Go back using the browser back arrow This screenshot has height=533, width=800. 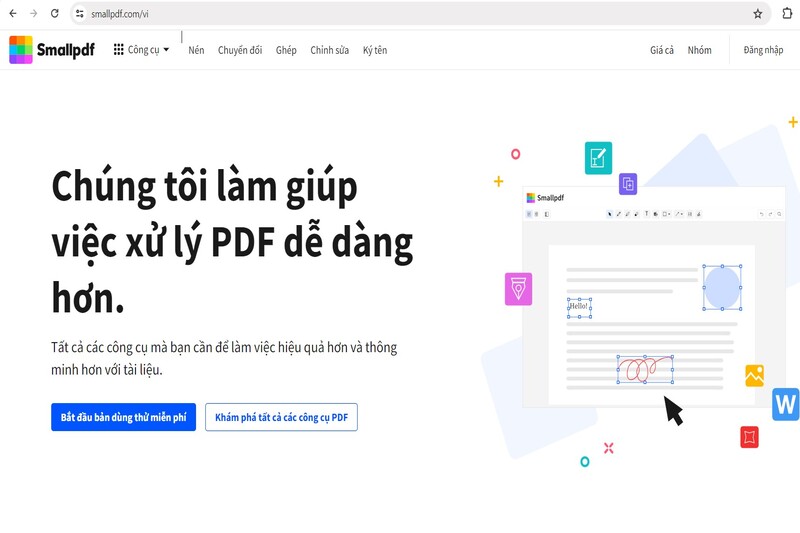[x=12, y=14]
